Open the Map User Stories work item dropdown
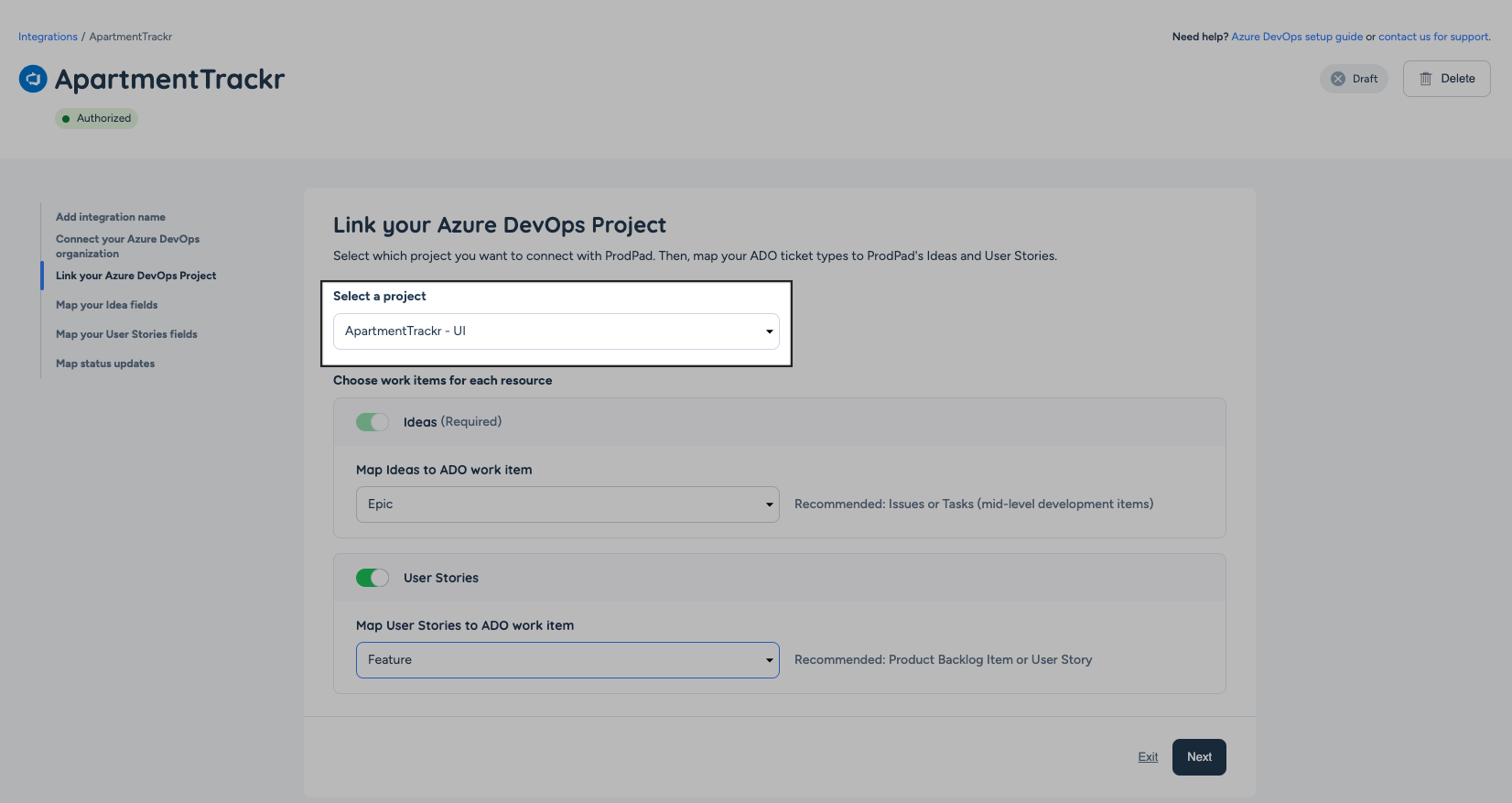The height and width of the screenshot is (803, 1512). 567,660
